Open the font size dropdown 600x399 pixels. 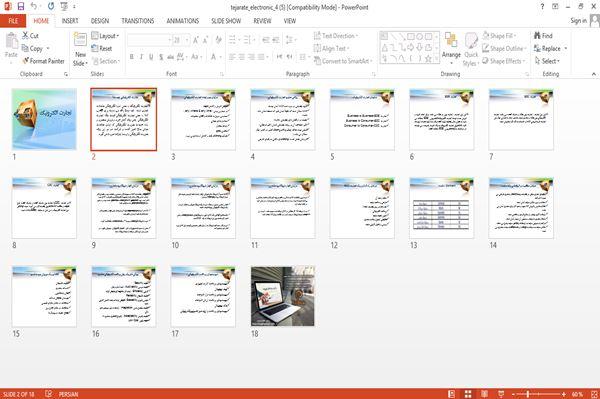coord(187,40)
